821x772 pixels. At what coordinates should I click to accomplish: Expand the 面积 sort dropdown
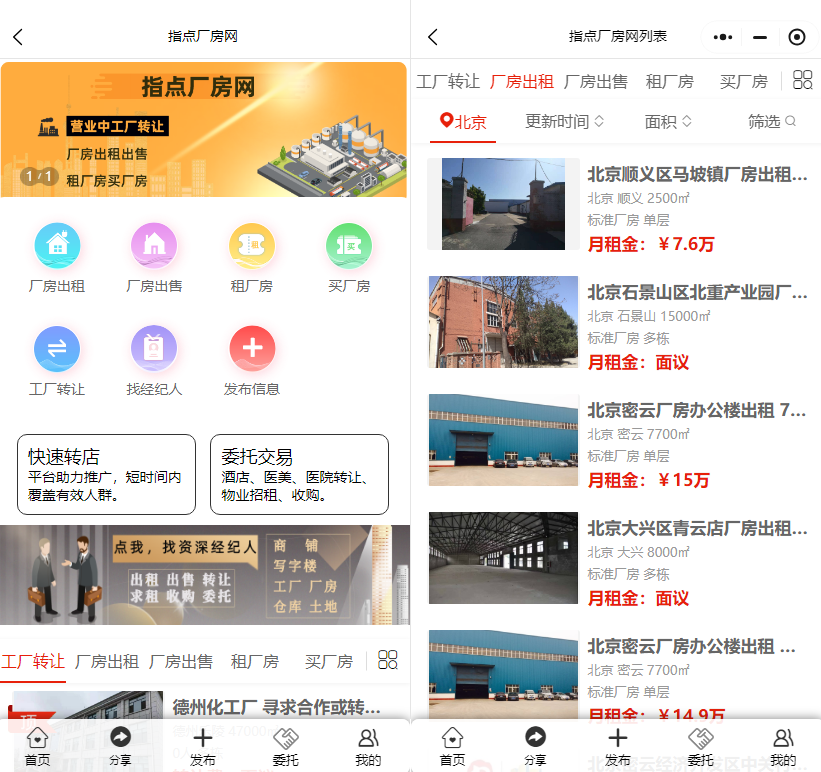669,122
